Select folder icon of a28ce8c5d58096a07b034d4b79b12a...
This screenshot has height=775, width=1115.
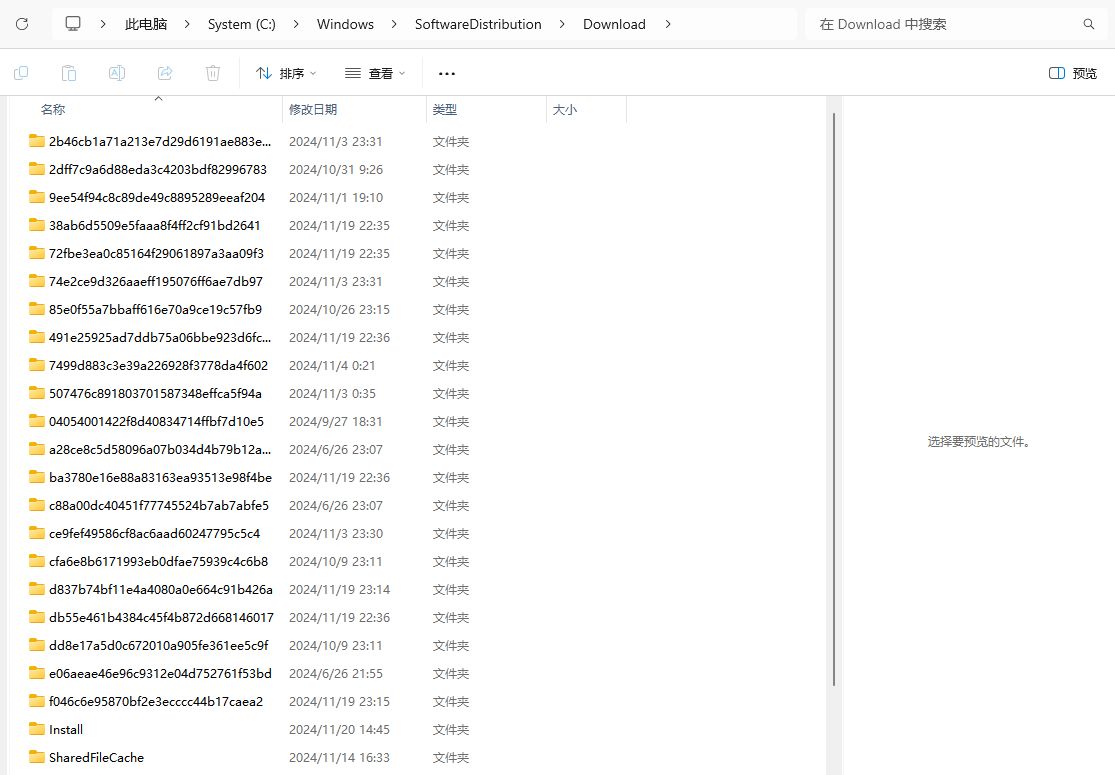pyautogui.click(x=37, y=449)
